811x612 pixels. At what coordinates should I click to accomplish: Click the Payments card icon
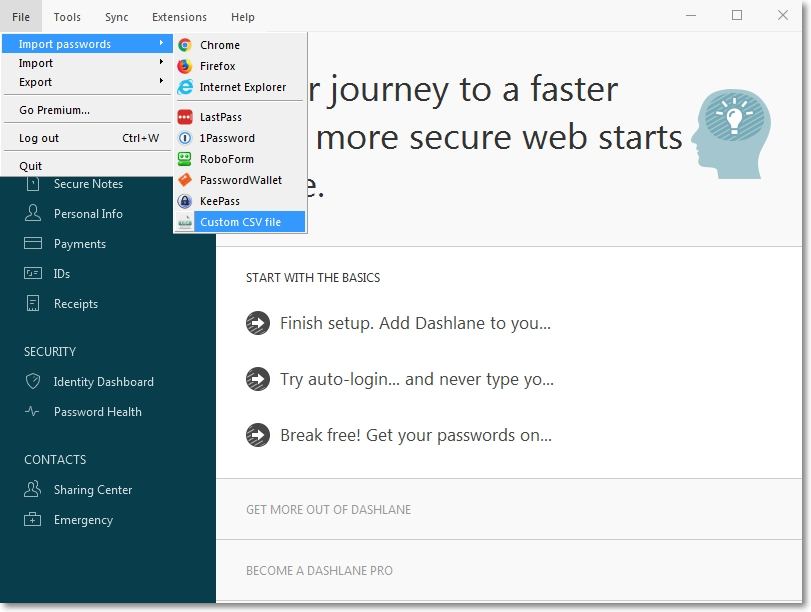tap(33, 243)
